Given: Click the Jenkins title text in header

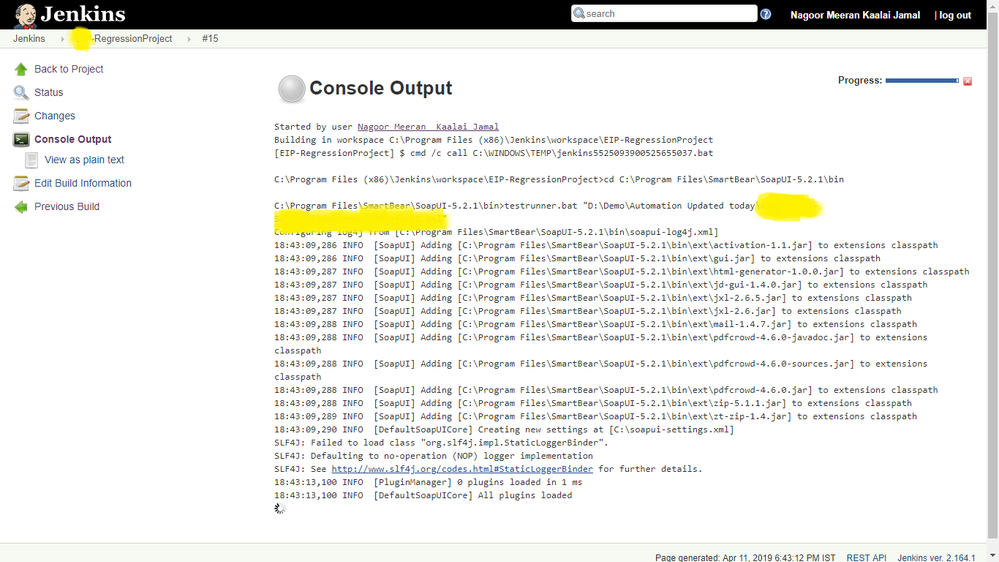Looking at the screenshot, I should coord(83,14).
